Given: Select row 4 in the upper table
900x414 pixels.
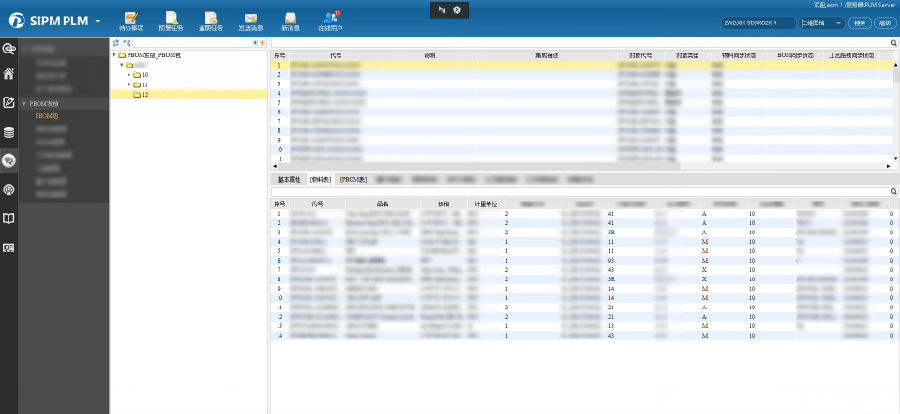Looking at the screenshot, I should (581, 93).
